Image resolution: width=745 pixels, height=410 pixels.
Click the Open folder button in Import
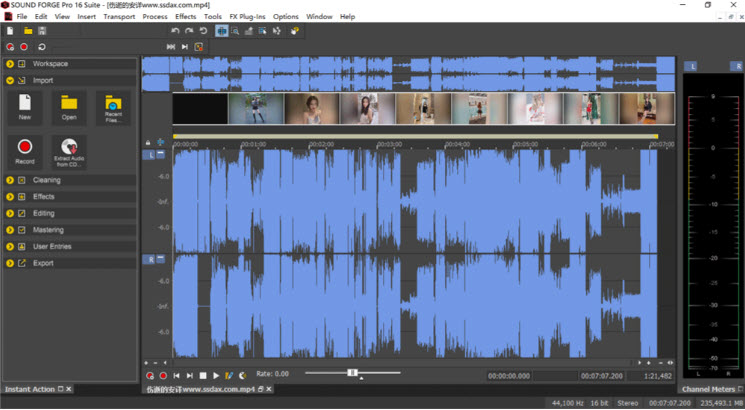(x=69, y=106)
